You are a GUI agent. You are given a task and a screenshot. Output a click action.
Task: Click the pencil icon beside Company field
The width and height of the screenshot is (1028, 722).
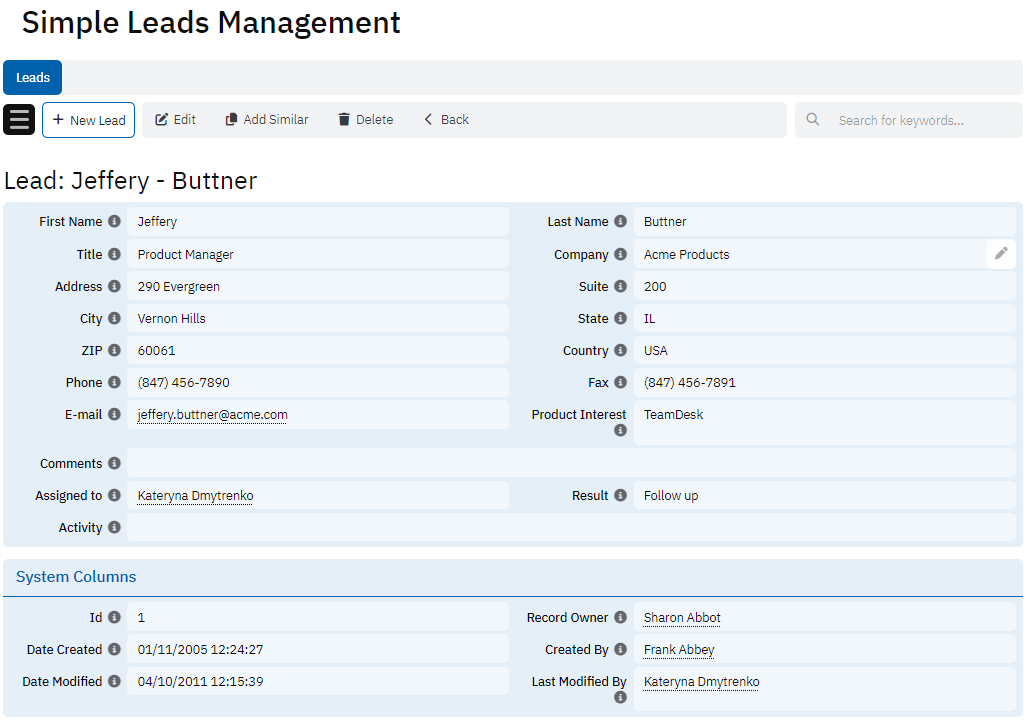click(x=1000, y=254)
